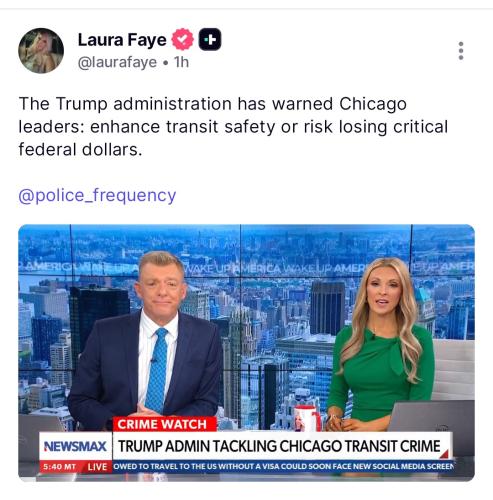Click the red LIVE tag in the video
Image resolution: width=493 pixels, height=500 pixels.
(97, 467)
